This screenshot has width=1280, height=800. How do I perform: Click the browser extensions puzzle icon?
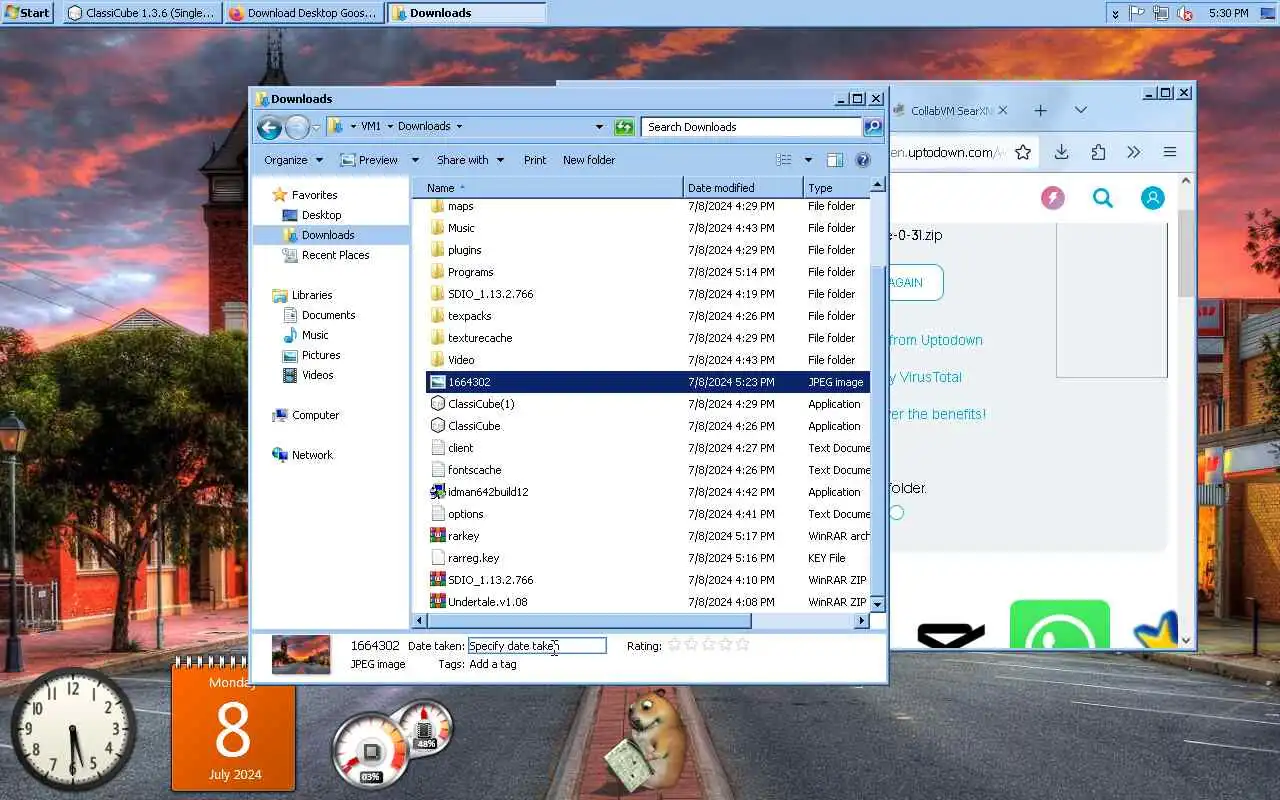pyautogui.click(x=1098, y=152)
